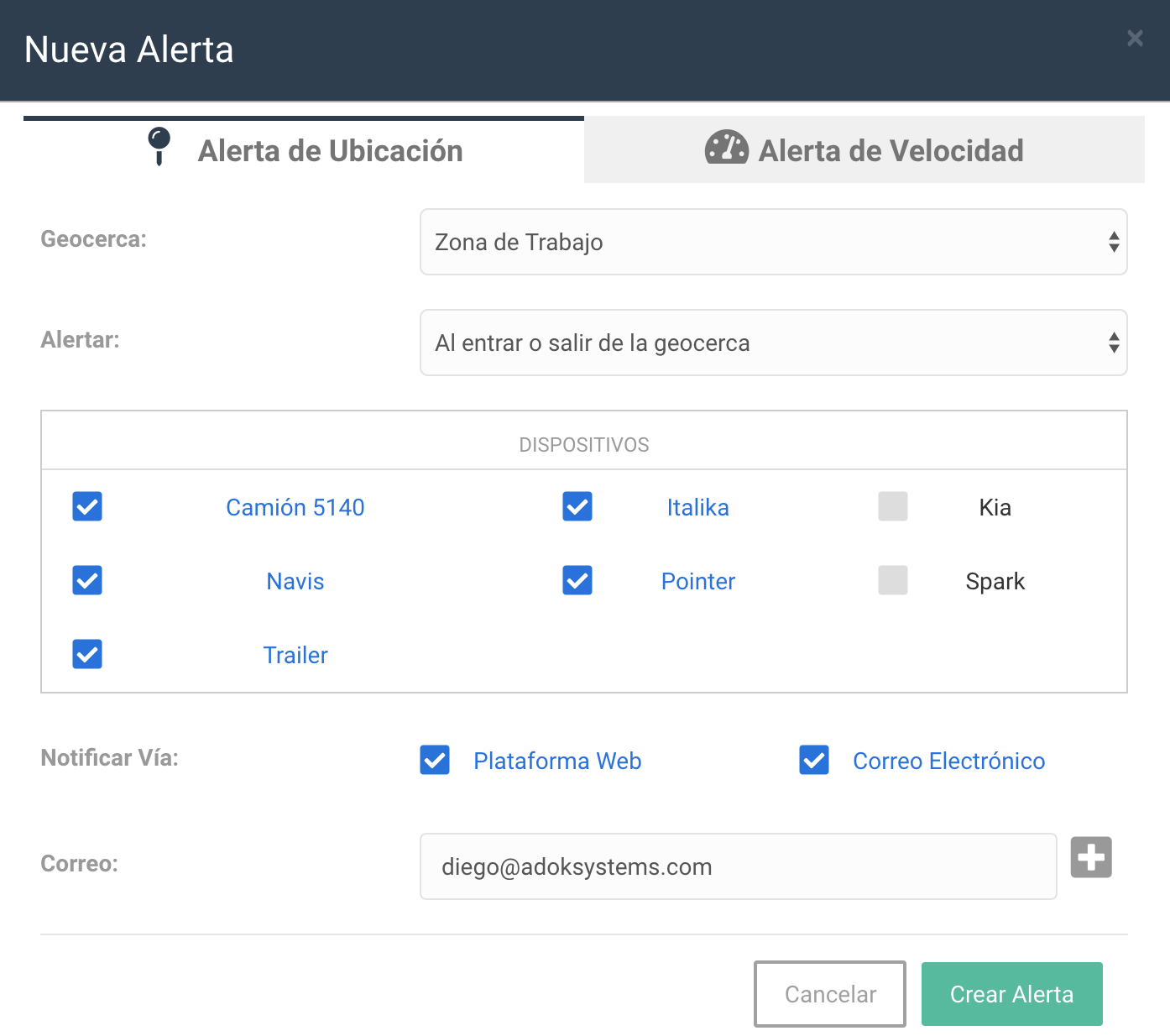Click the Pointer device label
The image size is (1170, 1036).
pyautogui.click(x=698, y=581)
